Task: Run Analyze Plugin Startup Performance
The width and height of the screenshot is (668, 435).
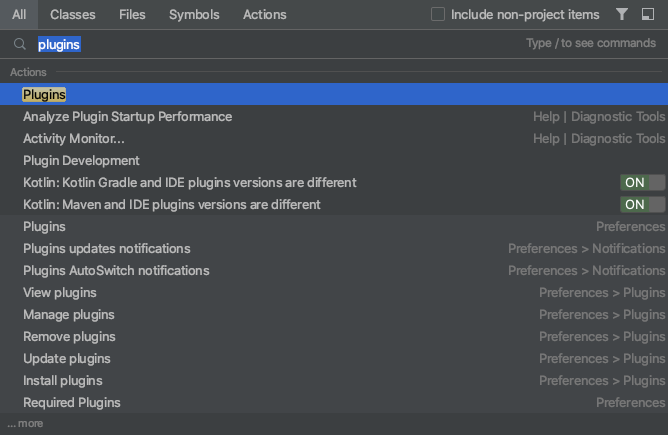Action: point(127,117)
